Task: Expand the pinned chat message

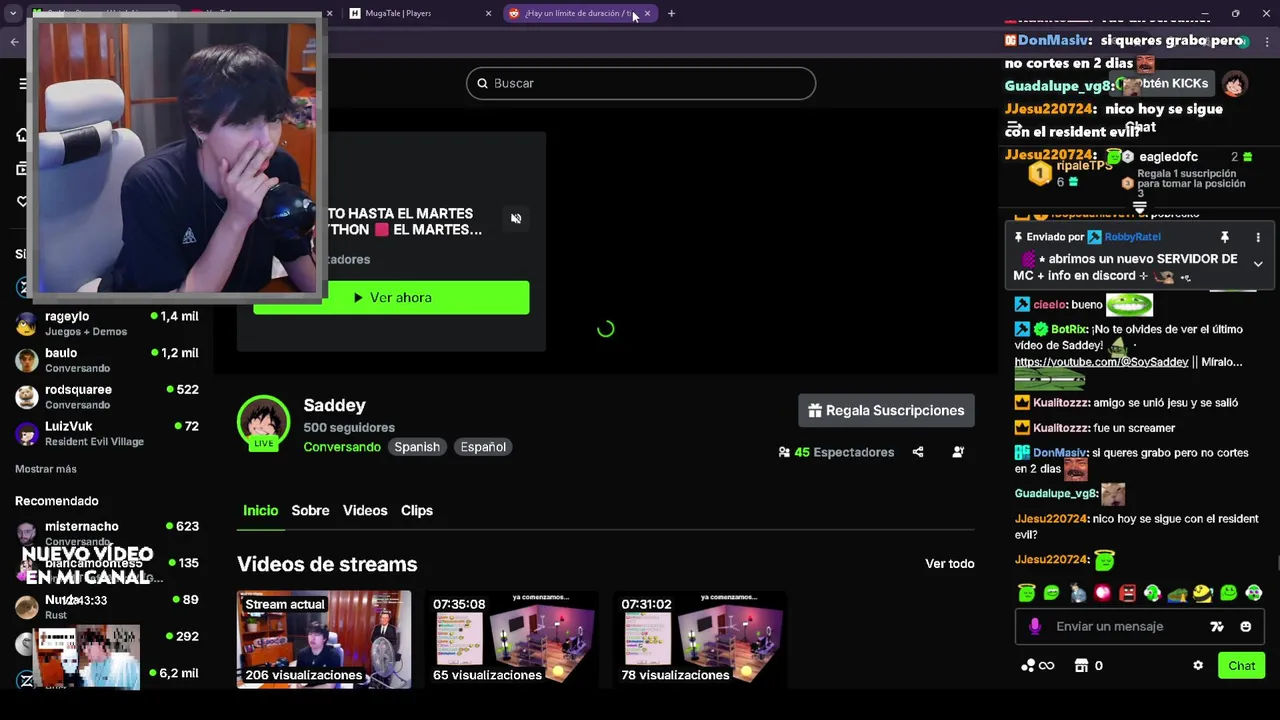Action: 1258,264
